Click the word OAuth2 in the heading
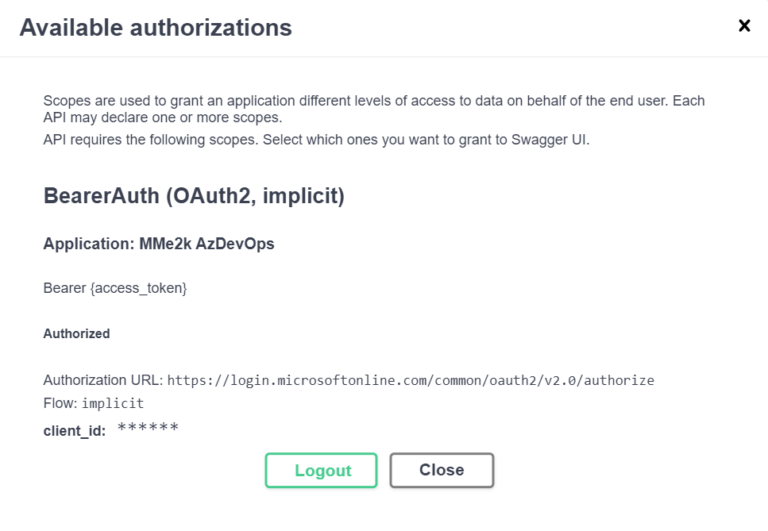768x531 pixels. coord(212,196)
